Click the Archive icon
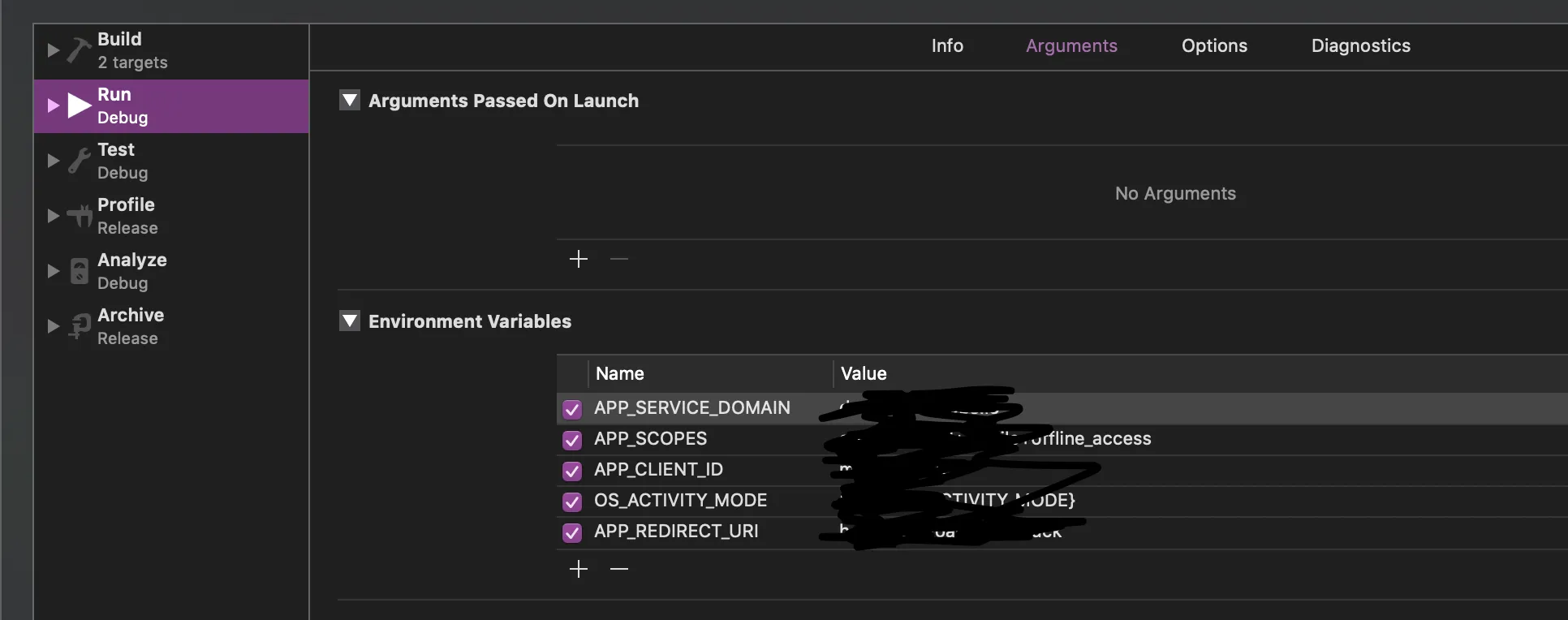The image size is (1568, 620). (x=80, y=326)
